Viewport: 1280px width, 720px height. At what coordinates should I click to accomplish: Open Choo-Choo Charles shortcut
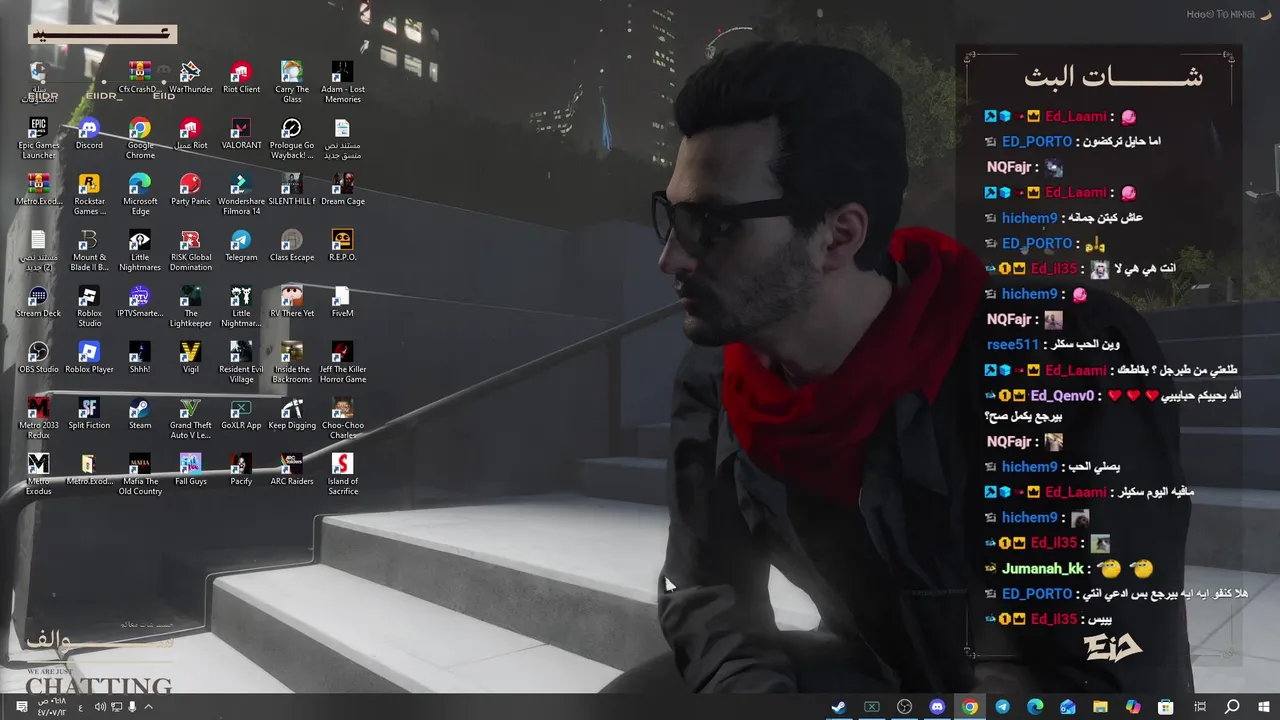342,418
